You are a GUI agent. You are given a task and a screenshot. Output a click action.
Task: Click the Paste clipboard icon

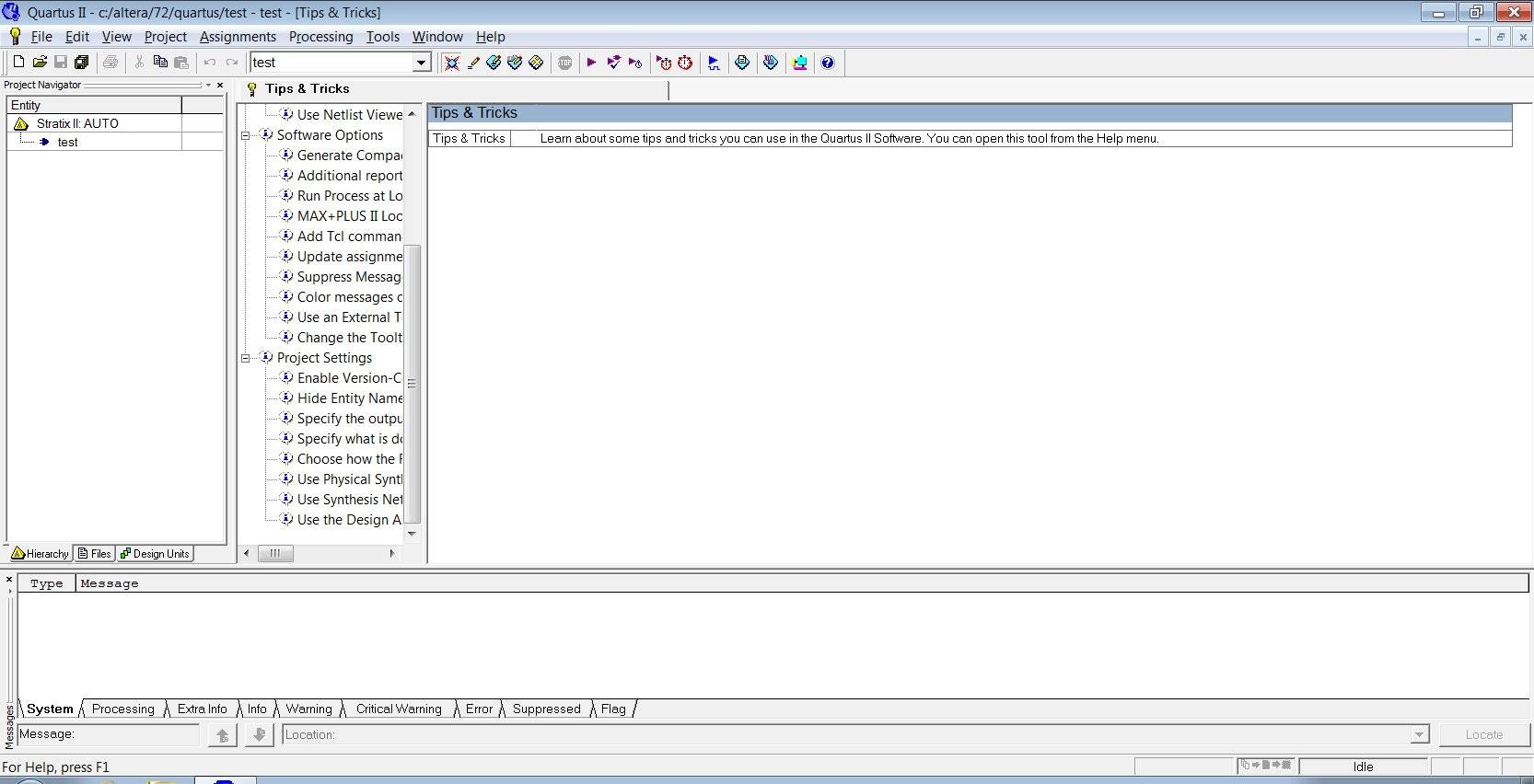181,63
